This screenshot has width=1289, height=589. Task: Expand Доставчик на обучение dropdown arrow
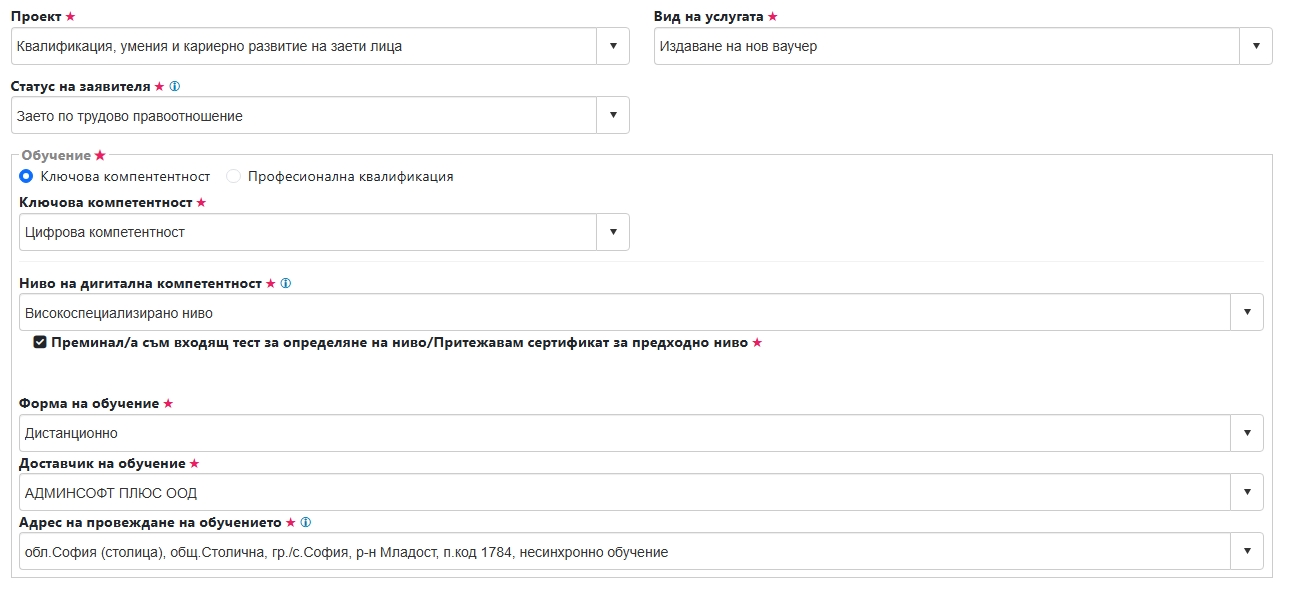[x=1247, y=492]
